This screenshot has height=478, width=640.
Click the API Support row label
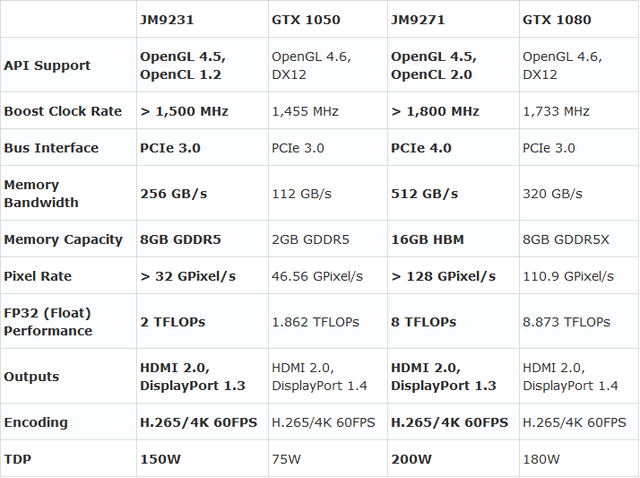47,65
